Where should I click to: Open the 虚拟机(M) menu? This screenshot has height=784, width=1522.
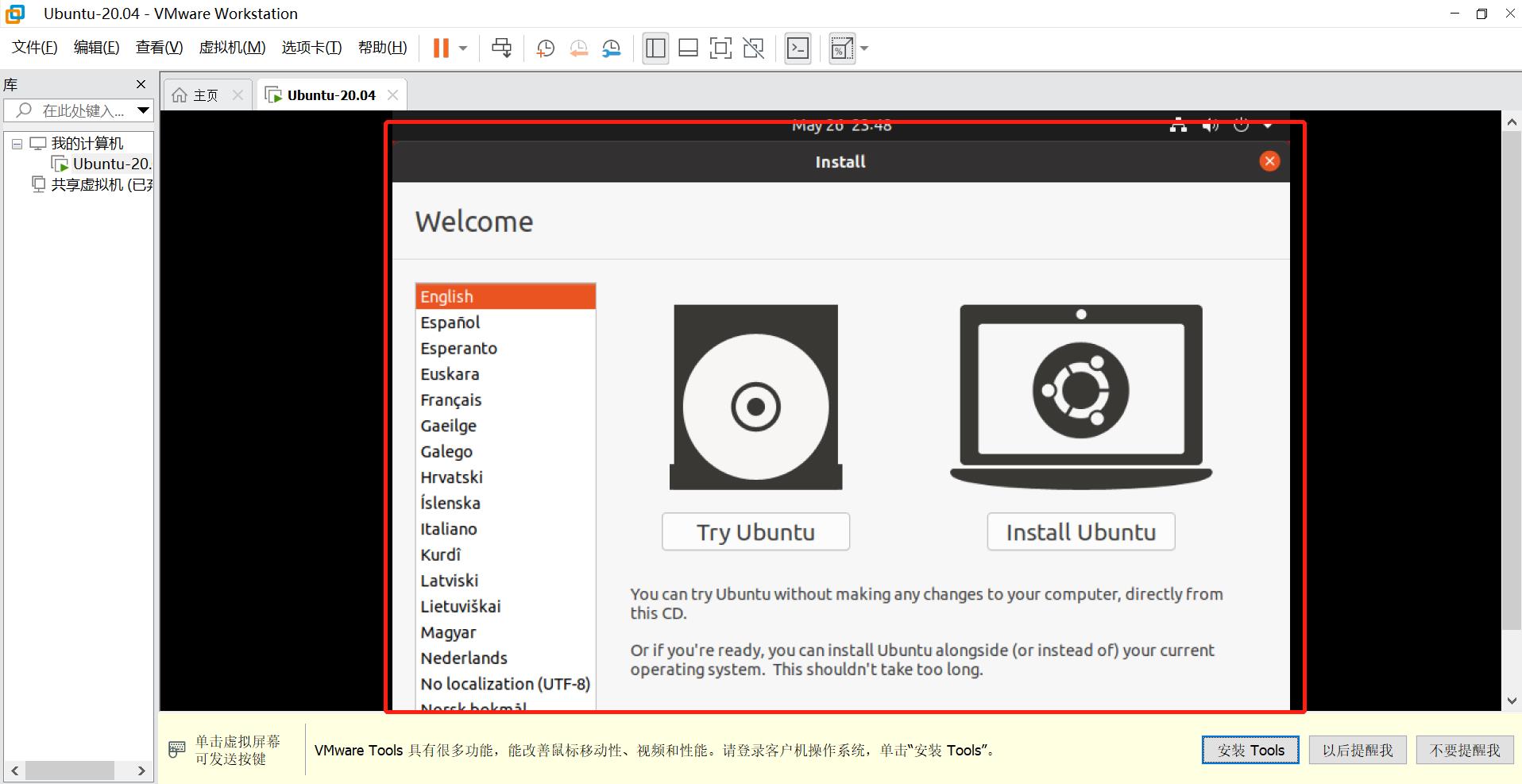coord(232,48)
